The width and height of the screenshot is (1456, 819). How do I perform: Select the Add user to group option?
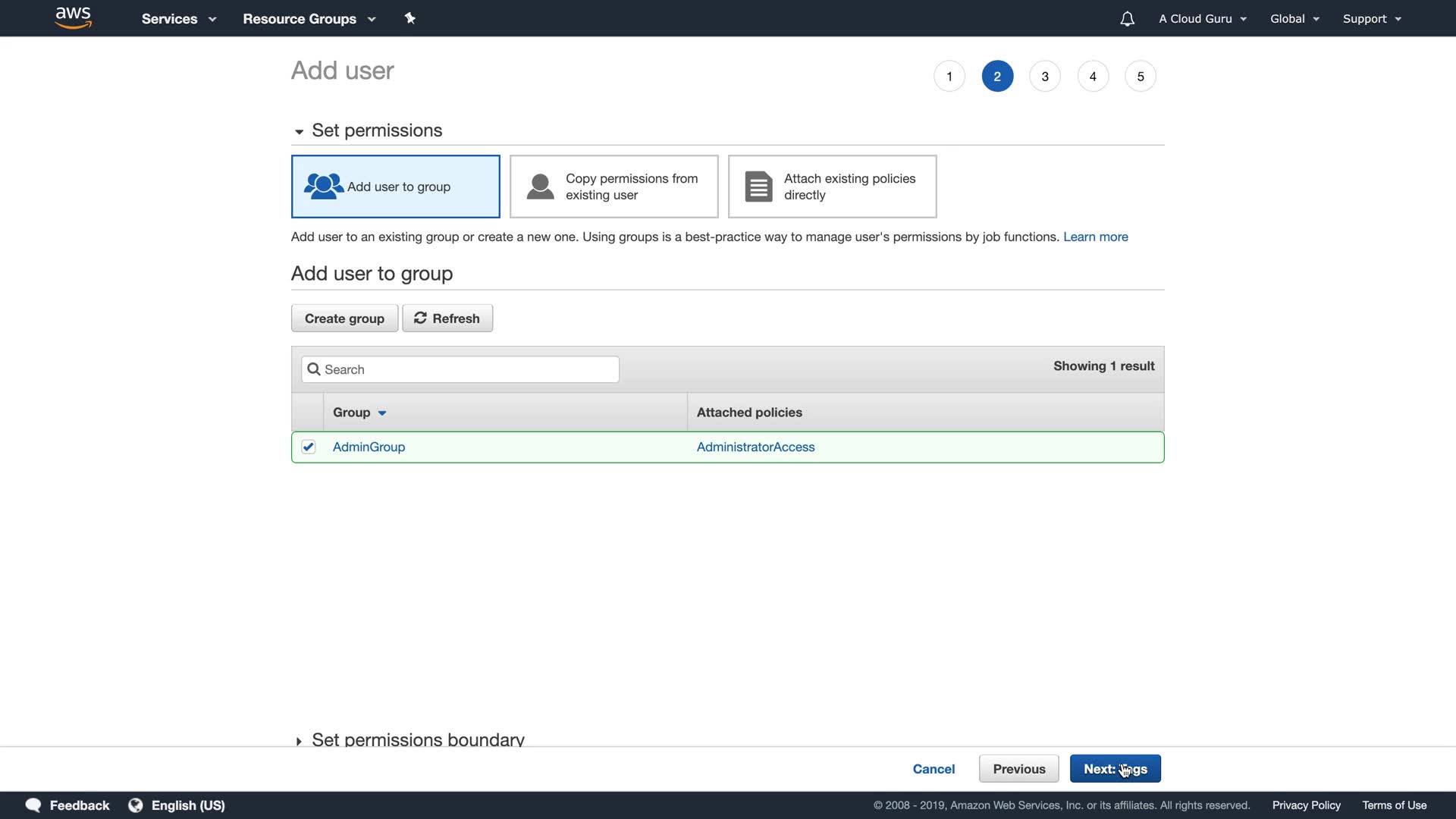coord(395,187)
